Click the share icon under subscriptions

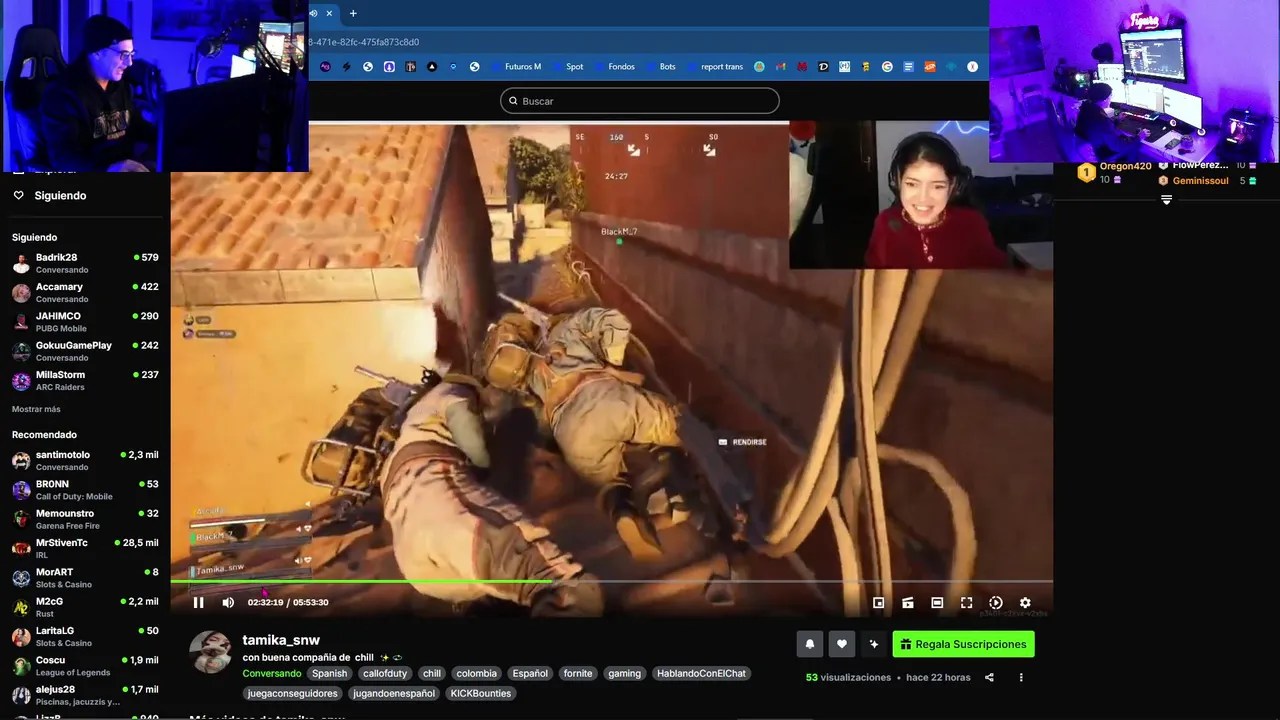(989, 677)
